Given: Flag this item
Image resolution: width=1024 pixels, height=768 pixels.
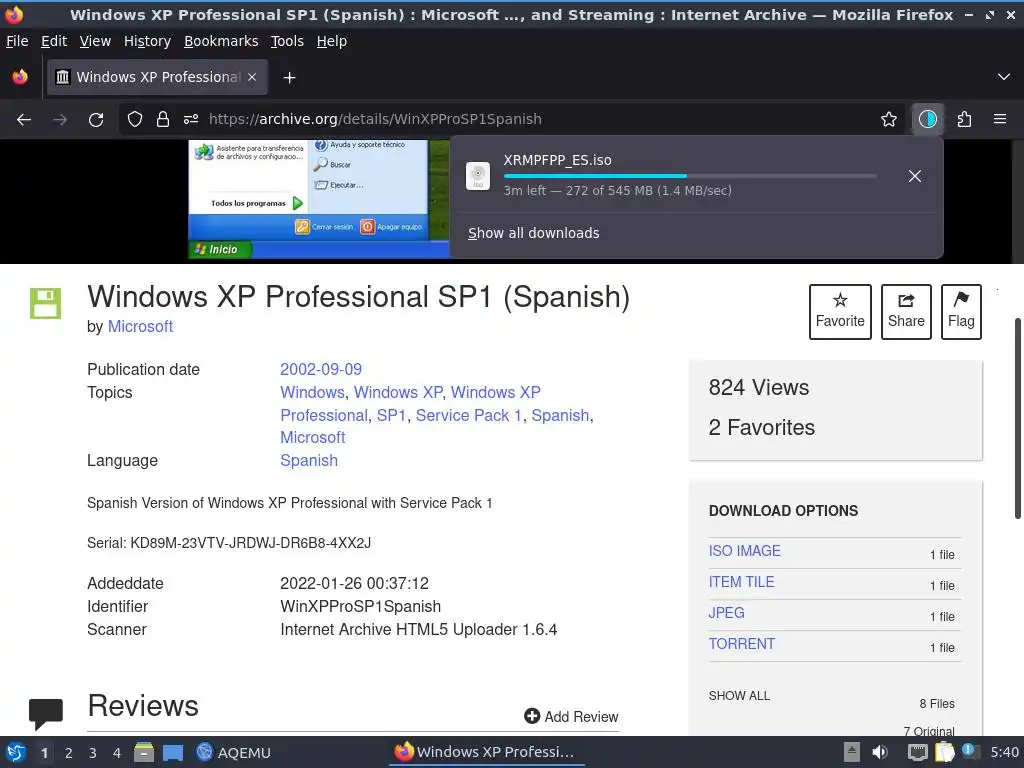Looking at the screenshot, I should [x=961, y=312].
